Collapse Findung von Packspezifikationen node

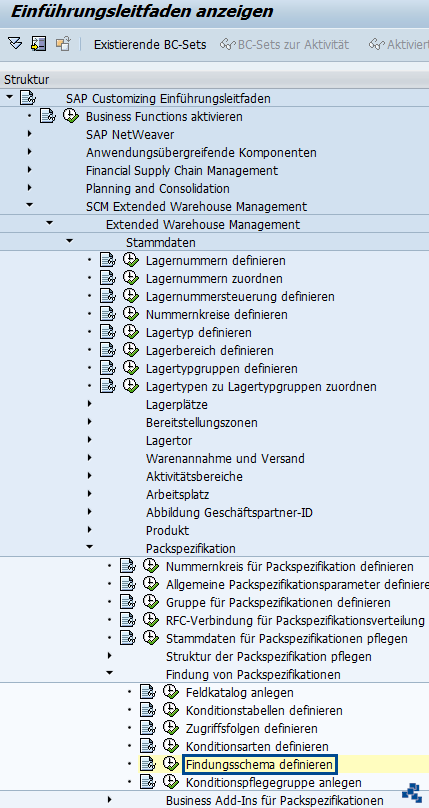[x=110, y=673]
